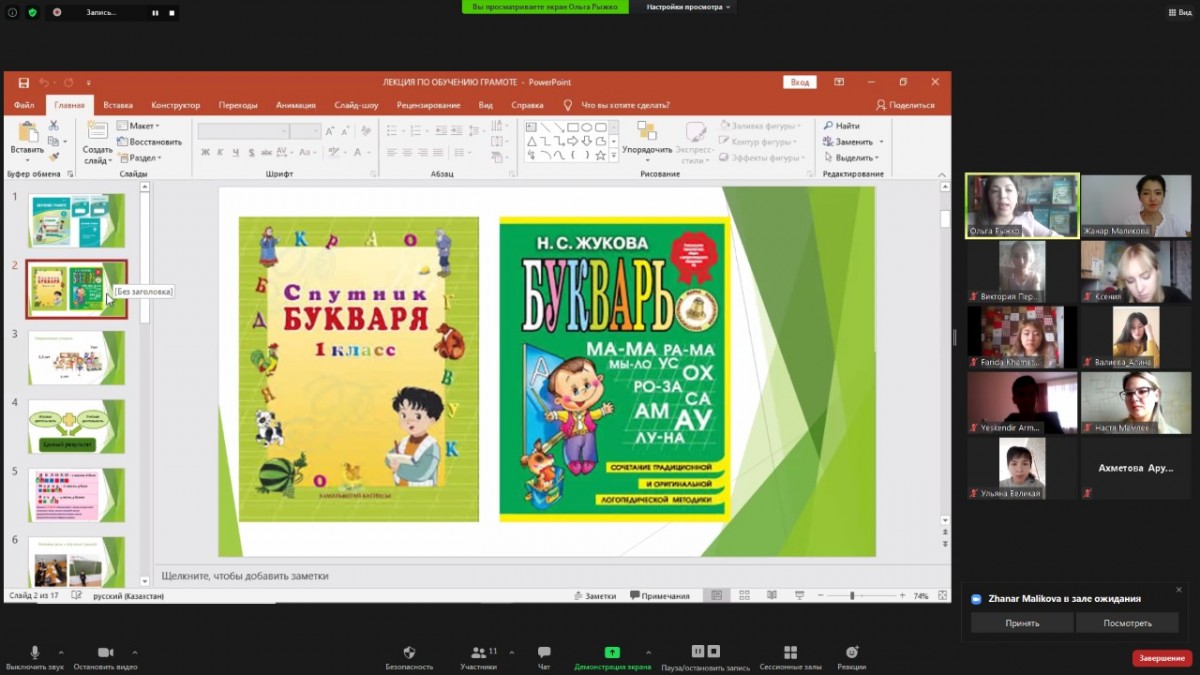Expand the View settings (Настройки просмотра) dropdown

pos(688,7)
